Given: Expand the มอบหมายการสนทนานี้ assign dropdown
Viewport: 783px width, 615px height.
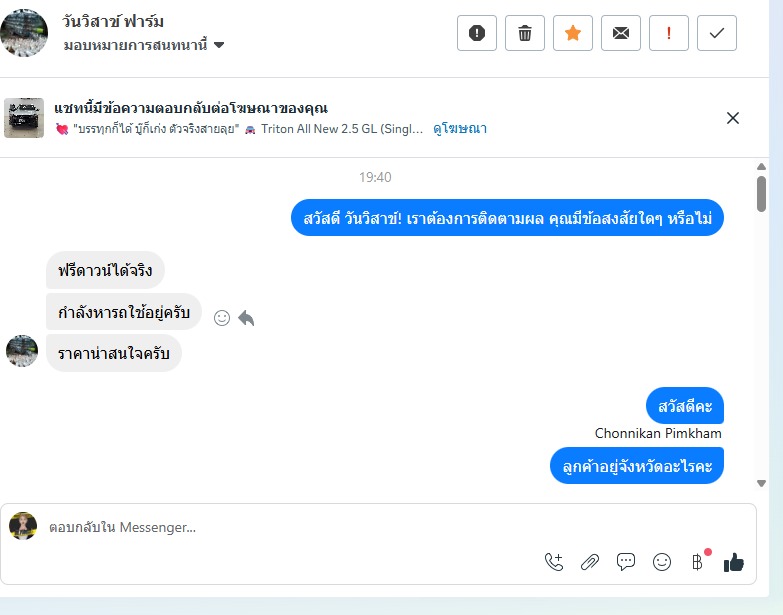Looking at the screenshot, I should [144, 45].
